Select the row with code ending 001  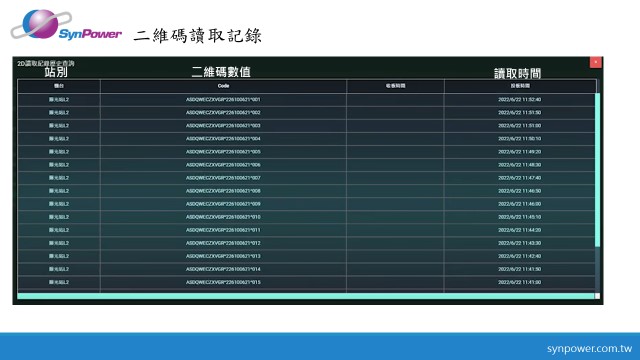pyautogui.click(x=306, y=100)
